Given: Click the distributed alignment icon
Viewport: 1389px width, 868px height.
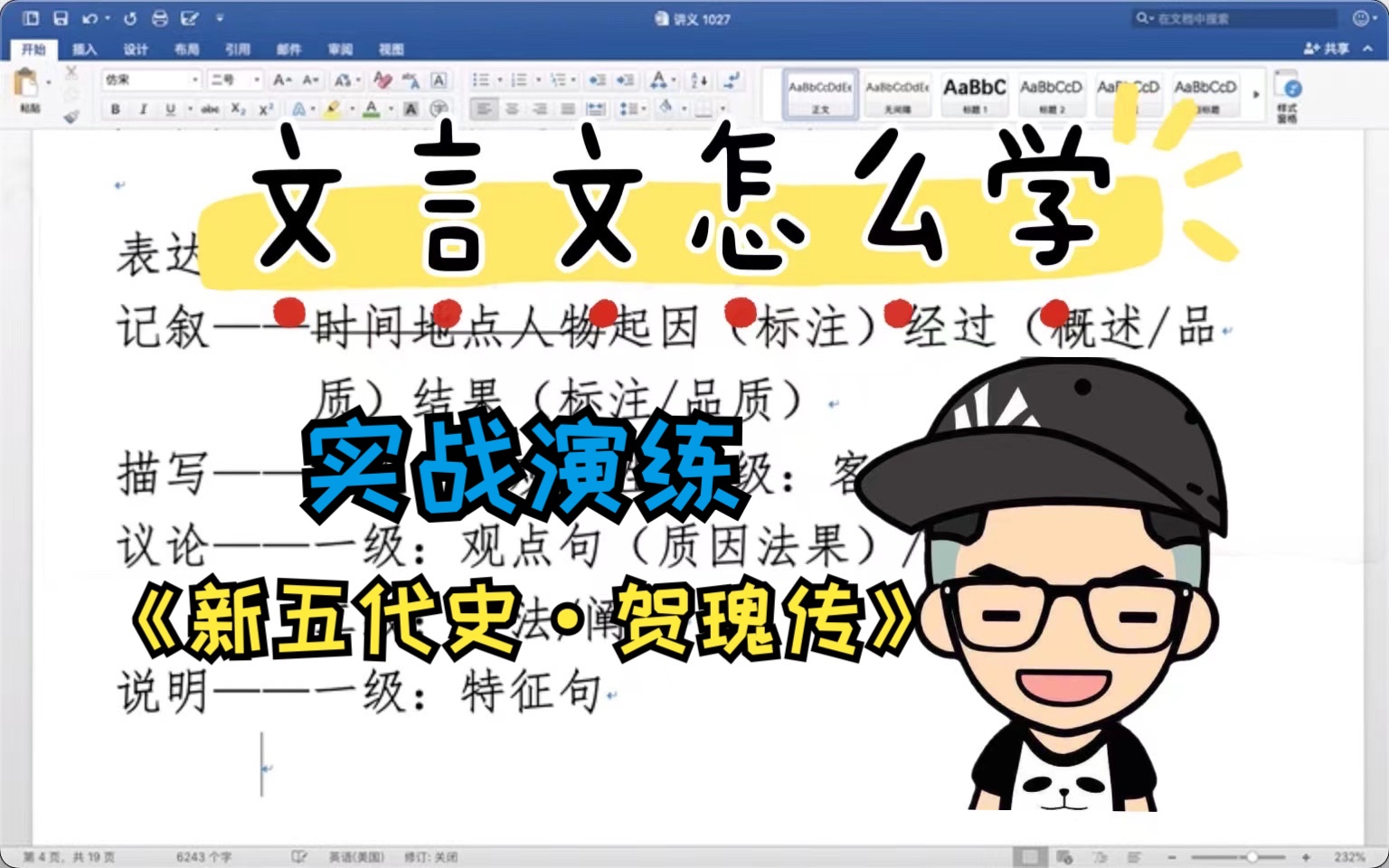Looking at the screenshot, I should tap(596, 108).
